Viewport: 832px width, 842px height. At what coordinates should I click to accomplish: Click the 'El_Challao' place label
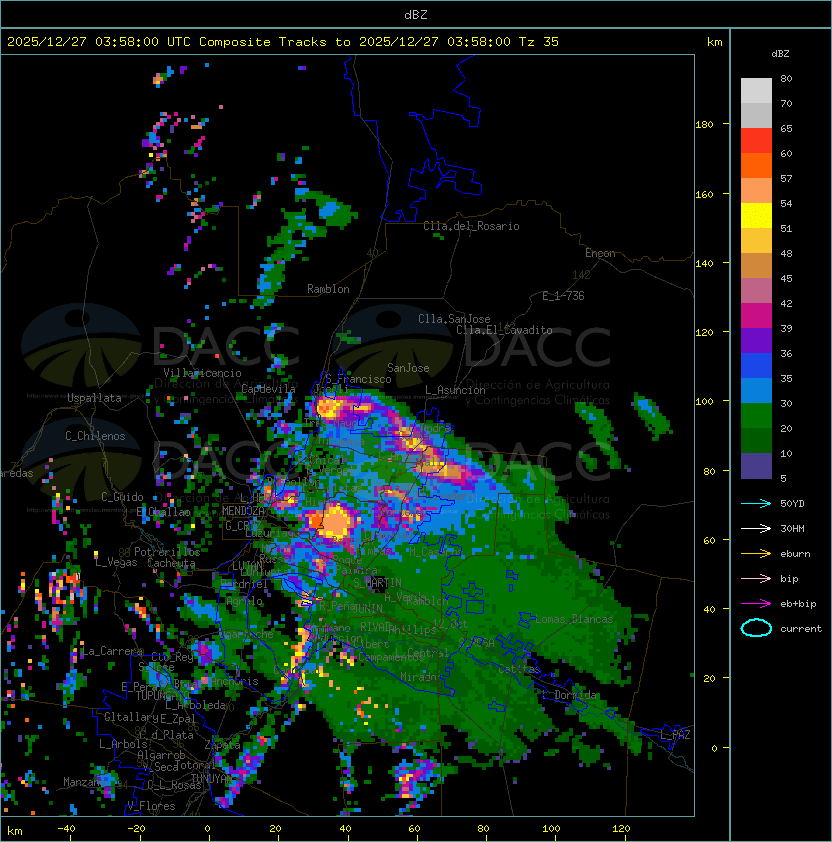pyautogui.click(x=163, y=512)
